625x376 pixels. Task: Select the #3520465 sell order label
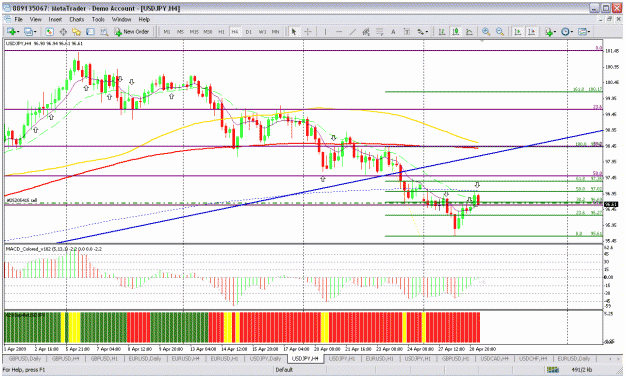click(22, 200)
